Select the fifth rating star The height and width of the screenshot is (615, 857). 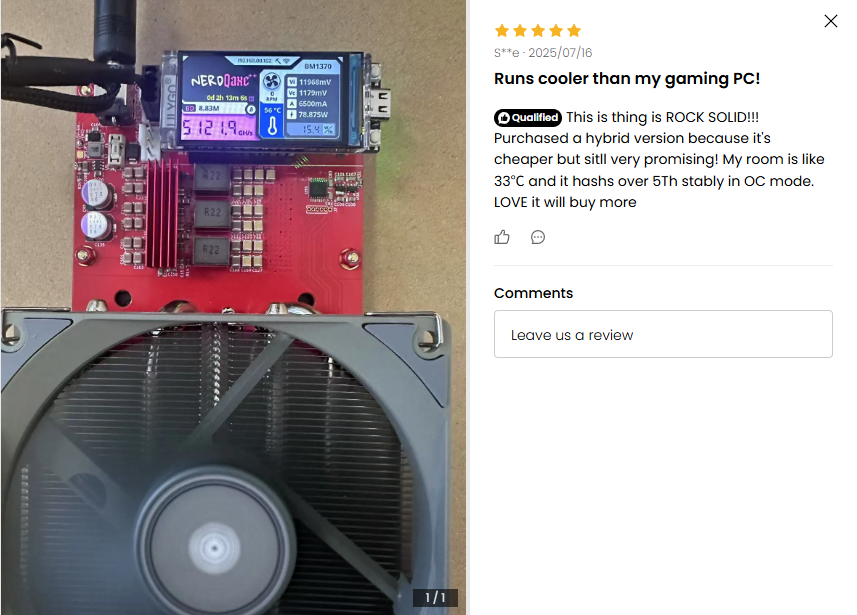tap(574, 31)
